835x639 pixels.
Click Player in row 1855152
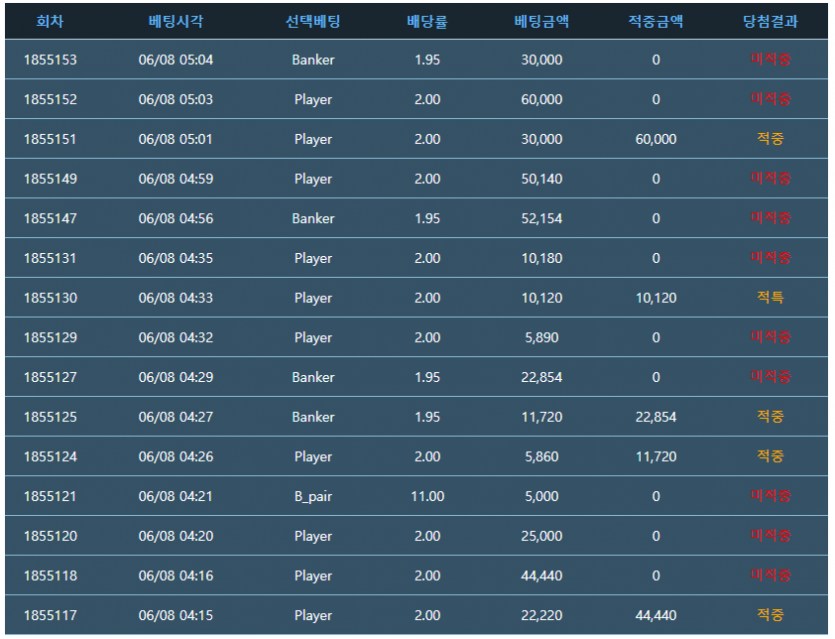[x=313, y=100]
